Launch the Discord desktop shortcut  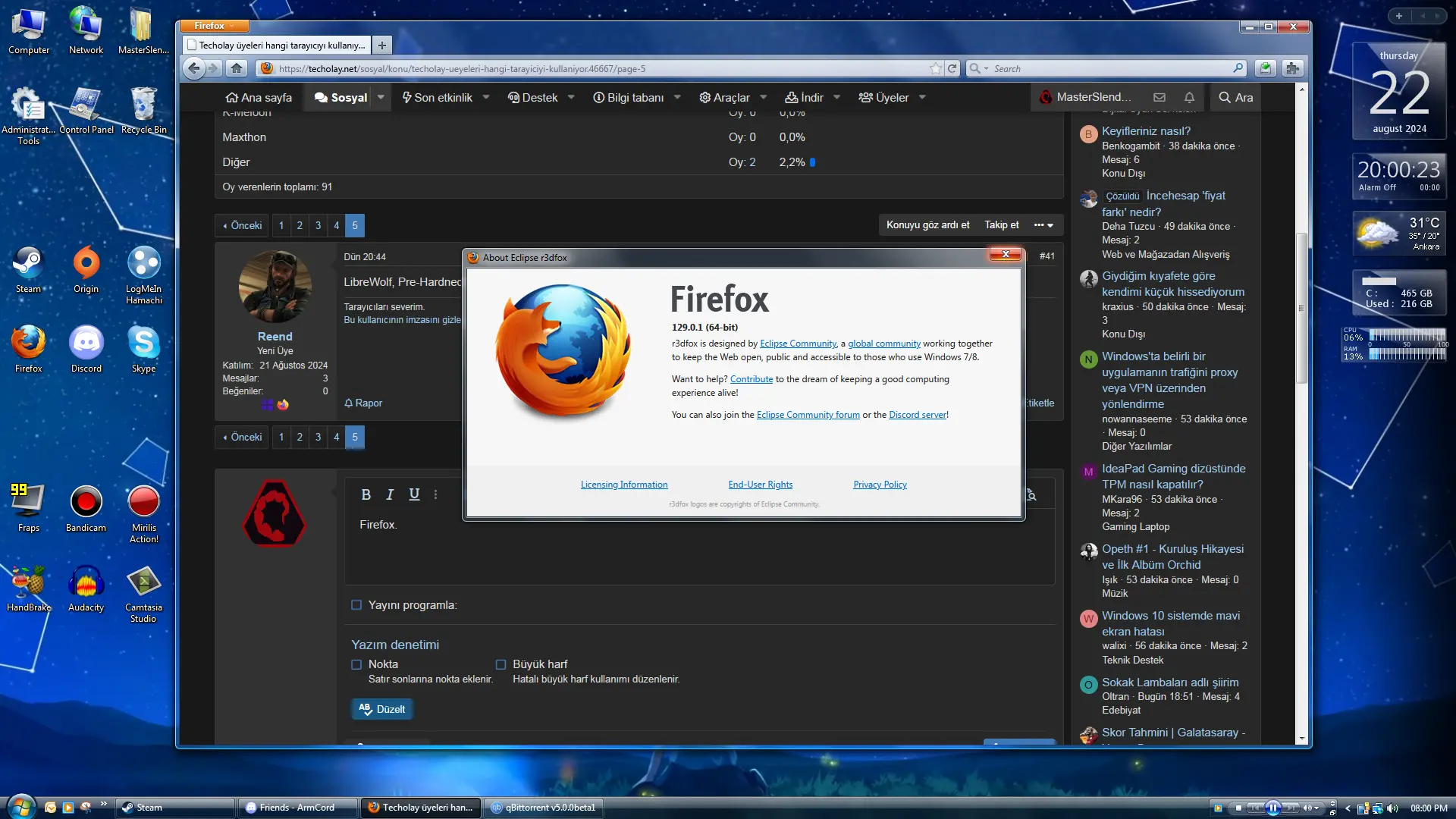86,349
